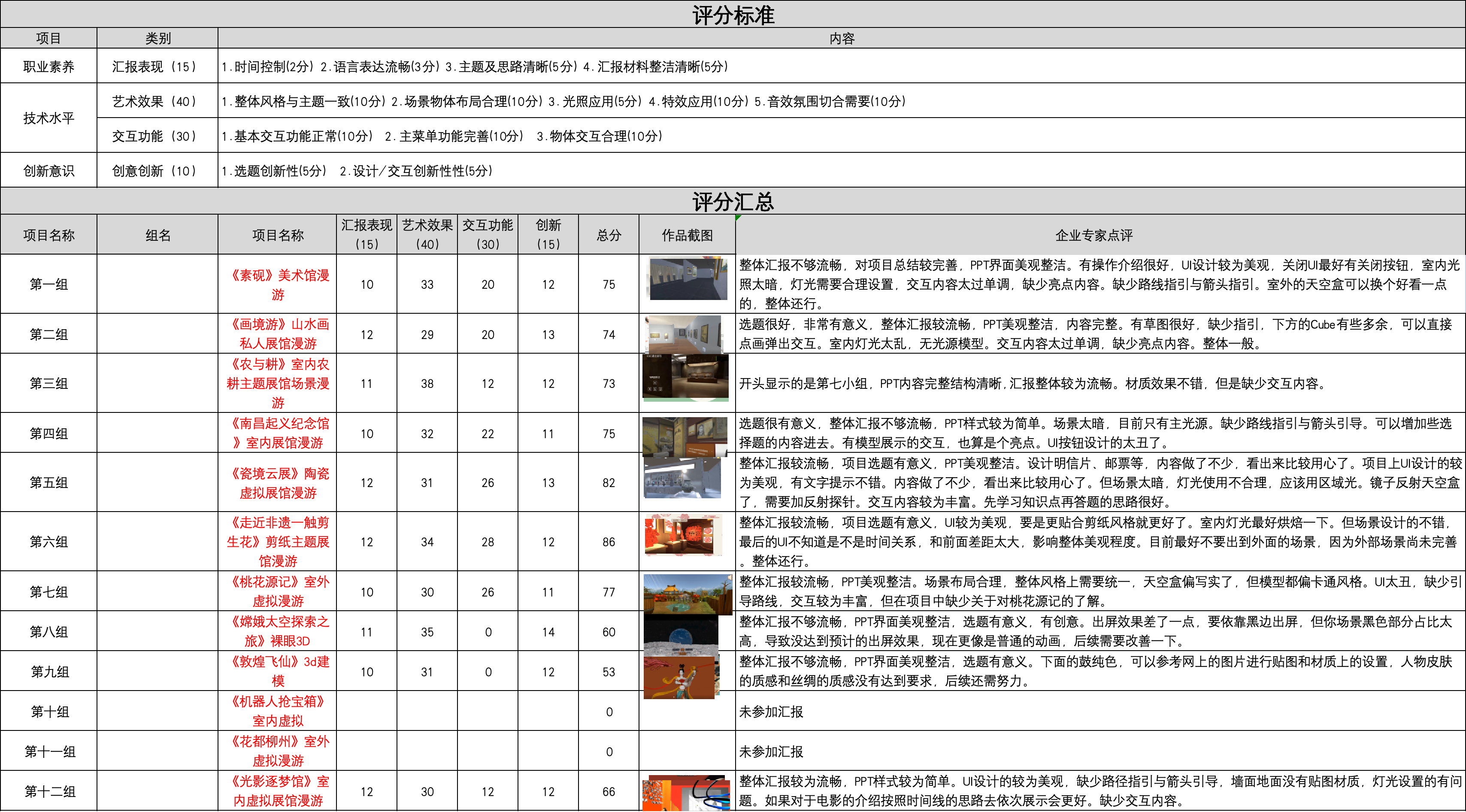Select project name 《桃花源记》室外虚拟漫游

coord(278,591)
